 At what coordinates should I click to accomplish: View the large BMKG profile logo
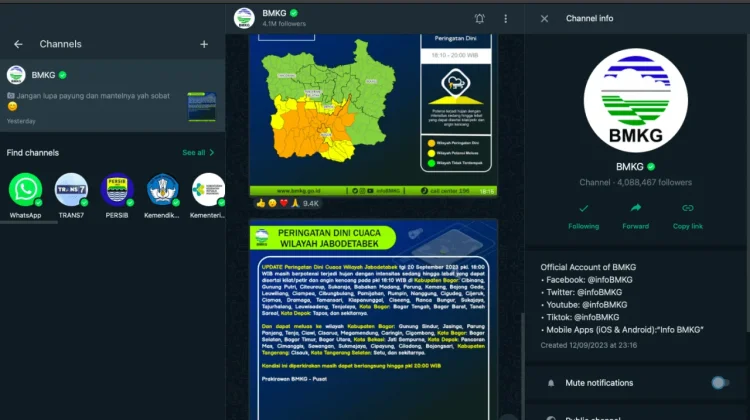636,100
